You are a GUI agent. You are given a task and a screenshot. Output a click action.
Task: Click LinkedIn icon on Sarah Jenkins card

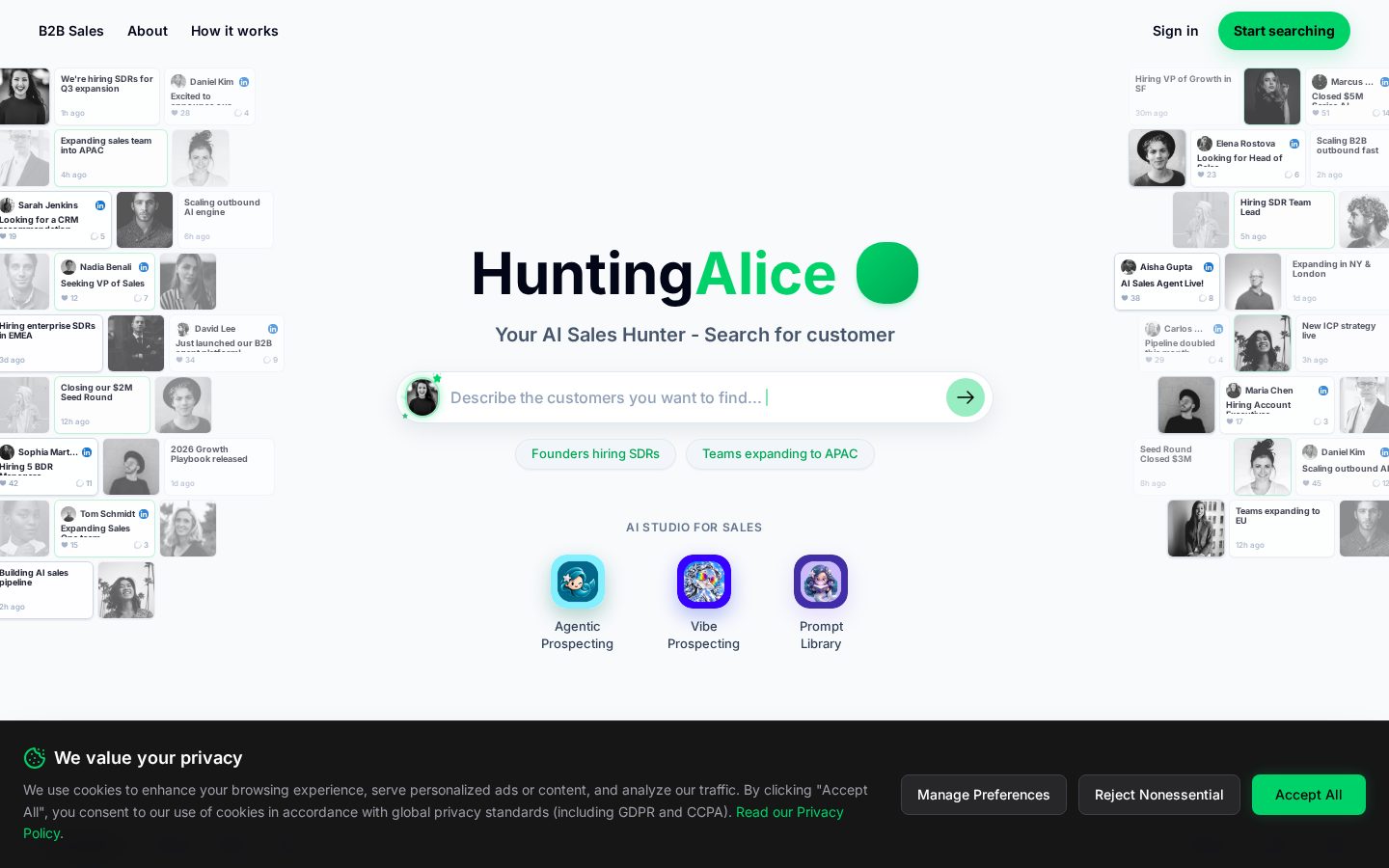click(x=100, y=205)
